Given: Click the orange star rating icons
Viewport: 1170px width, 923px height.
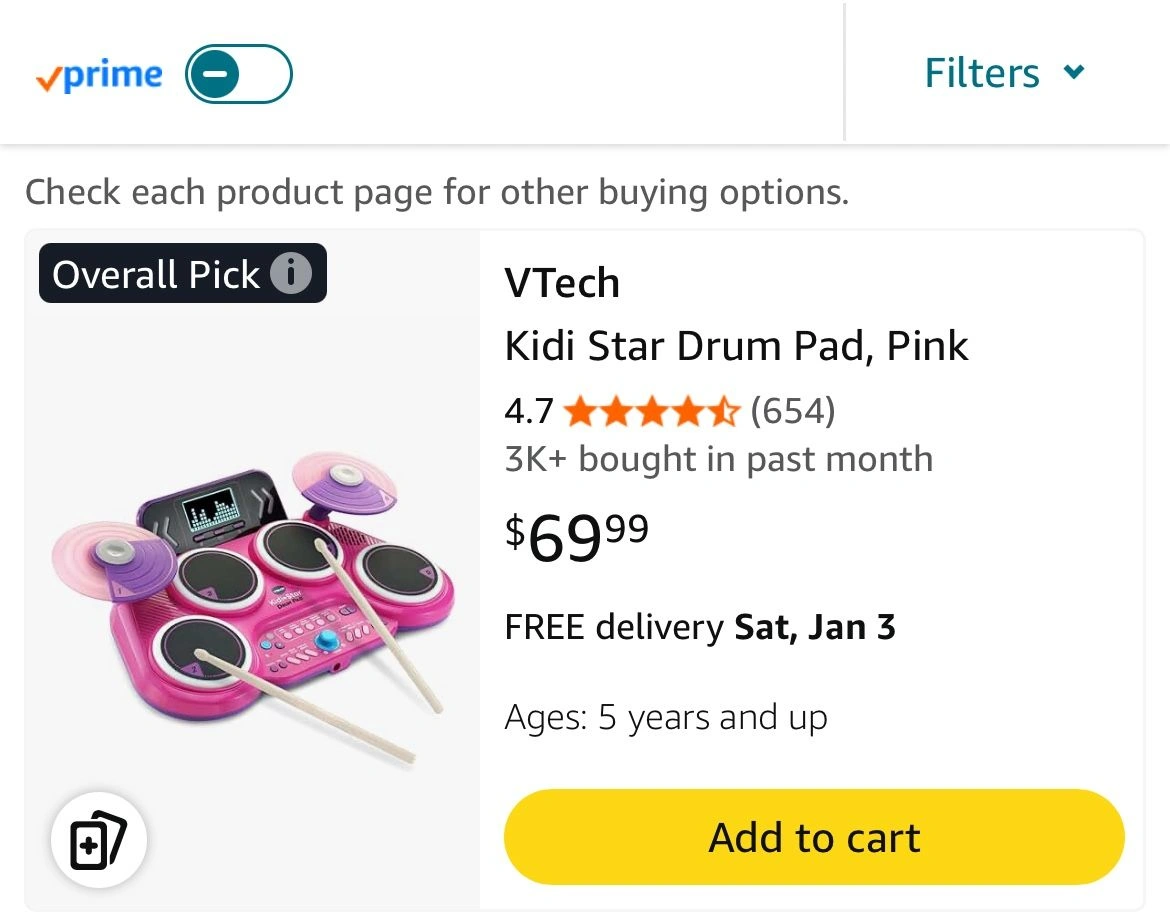Looking at the screenshot, I should coord(651,411).
